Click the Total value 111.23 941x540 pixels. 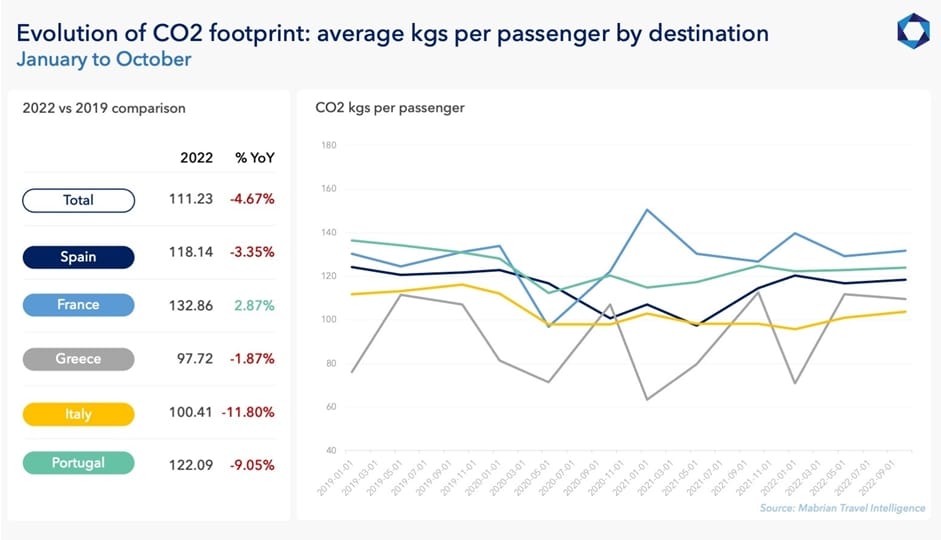click(x=191, y=199)
